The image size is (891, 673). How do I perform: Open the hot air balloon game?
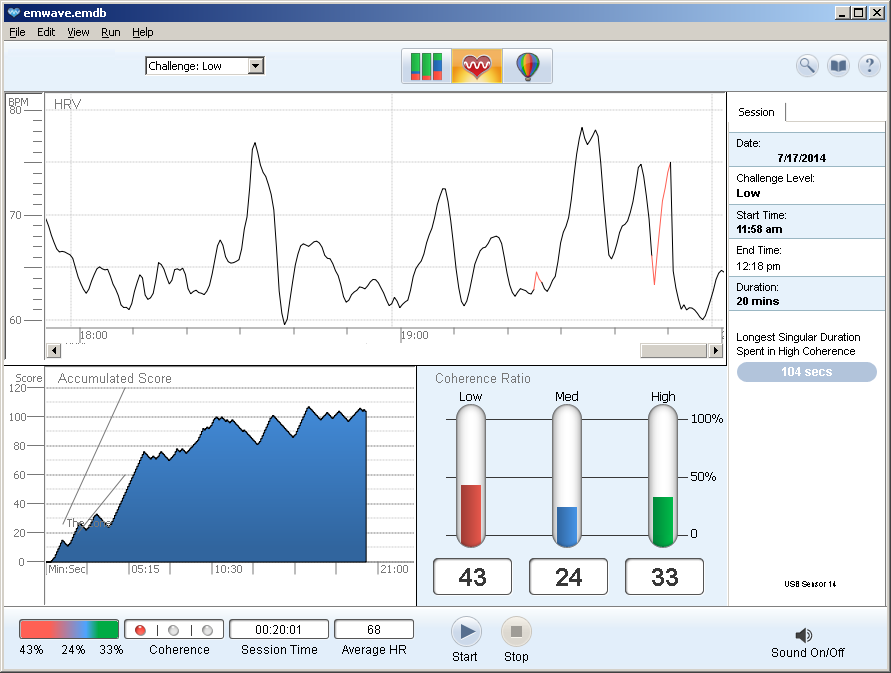(x=527, y=66)
